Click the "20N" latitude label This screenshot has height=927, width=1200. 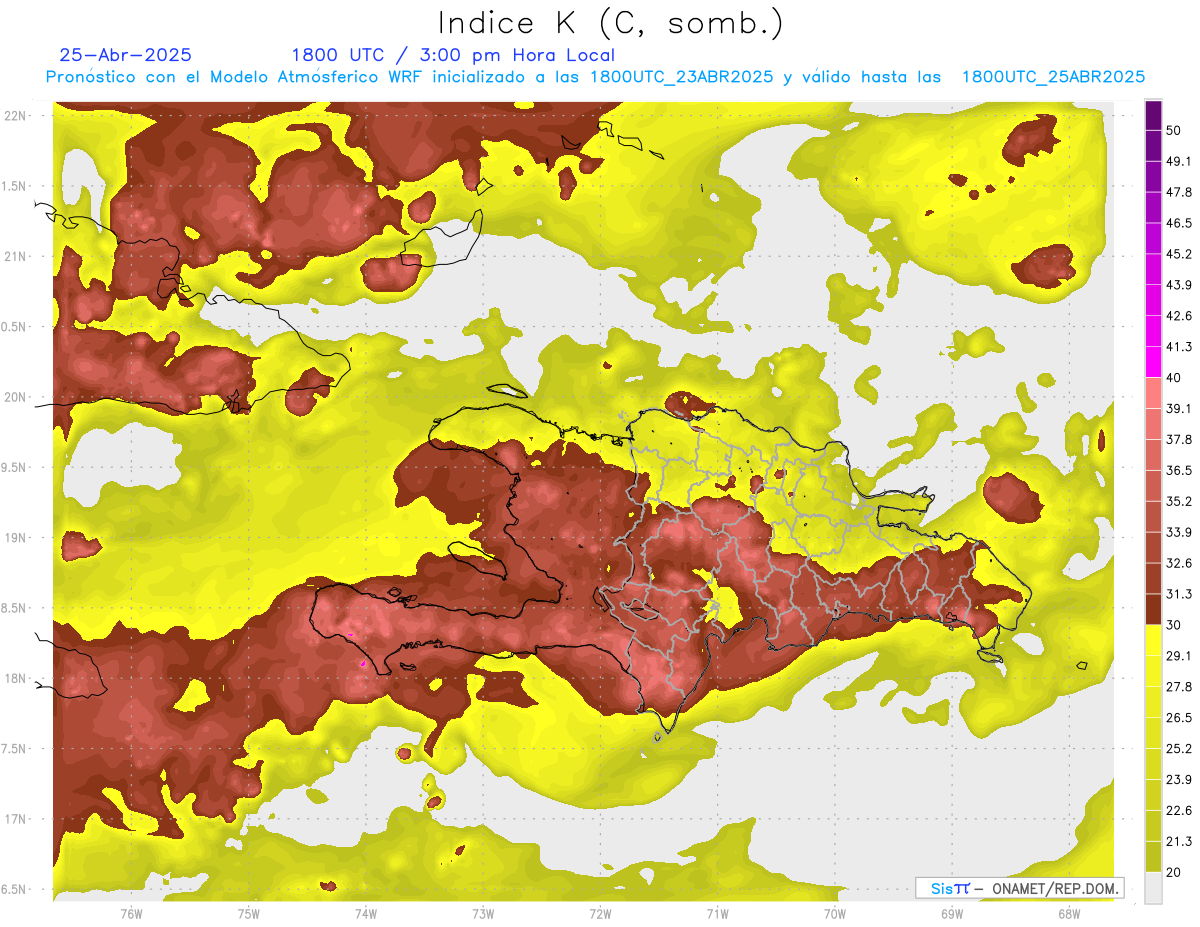click(x=15, y=397)
